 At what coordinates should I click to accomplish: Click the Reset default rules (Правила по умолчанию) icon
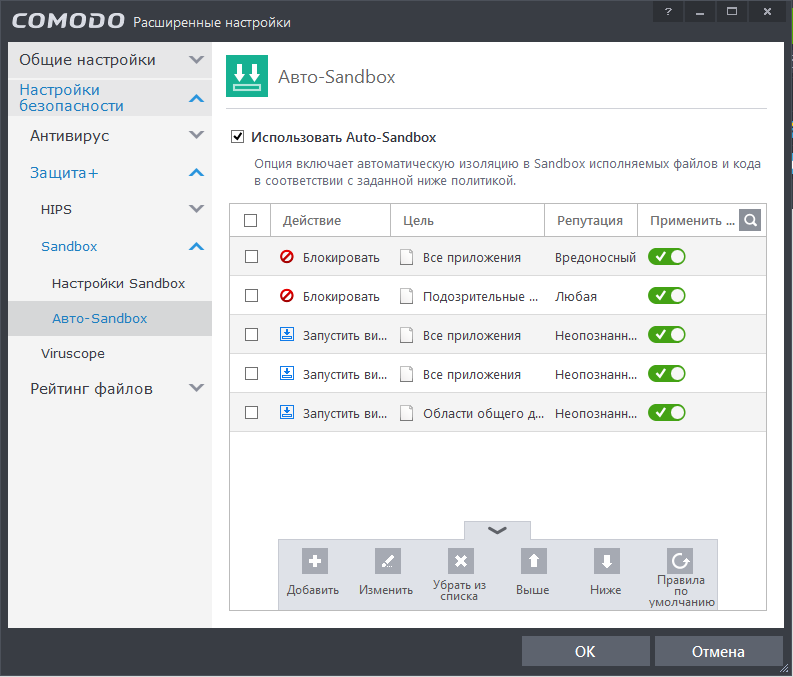pyautogui.click(x=680, y=561)
